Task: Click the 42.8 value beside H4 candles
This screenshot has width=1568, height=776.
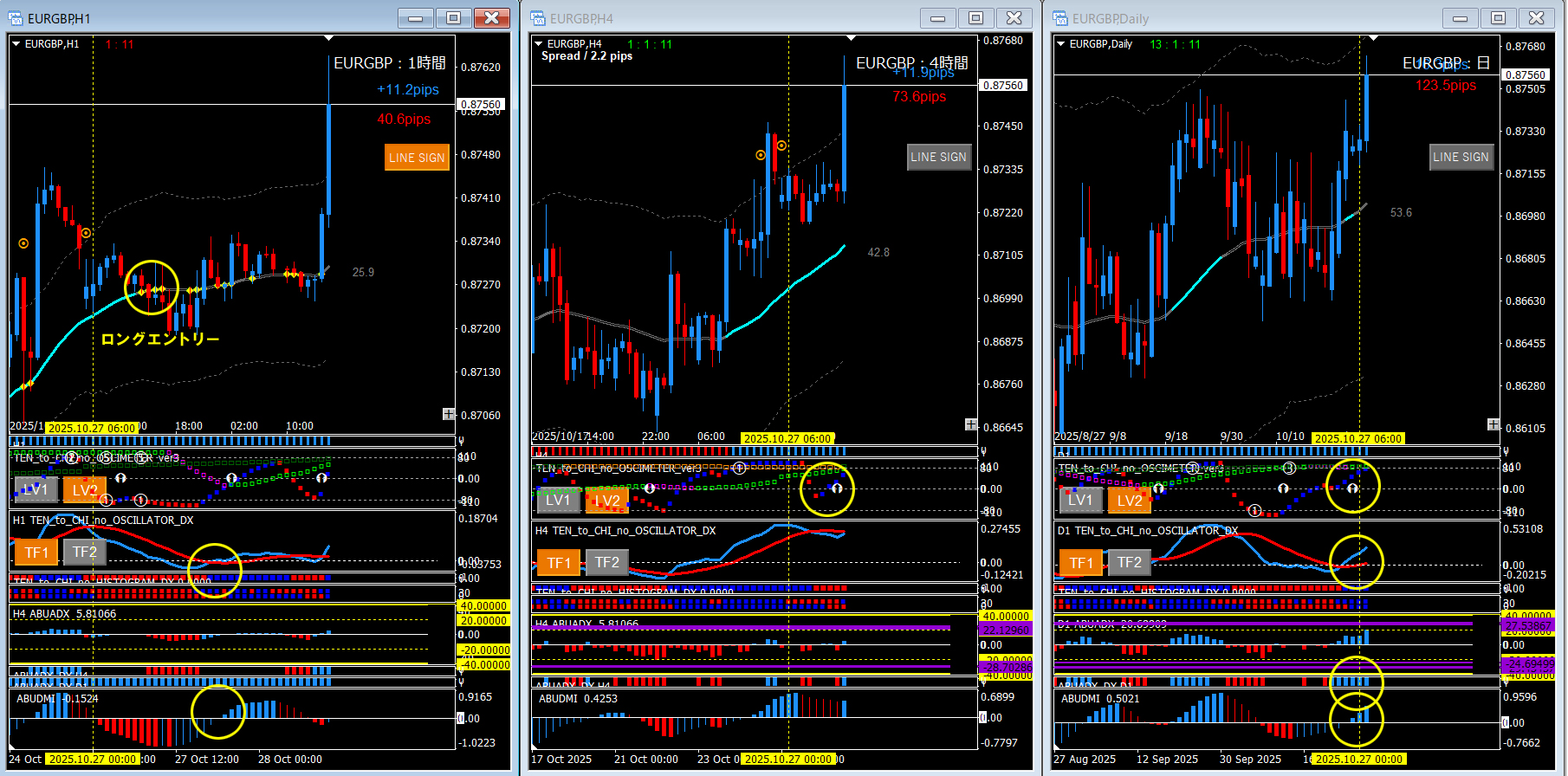Action: [x=878, y=252]
